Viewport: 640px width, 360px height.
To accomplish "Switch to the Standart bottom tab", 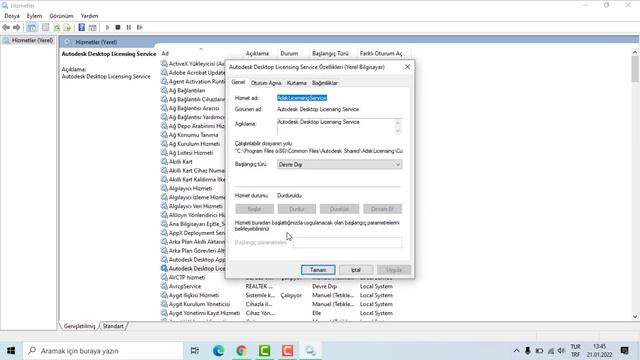I will pyautogui.click(x=113, y=326).
